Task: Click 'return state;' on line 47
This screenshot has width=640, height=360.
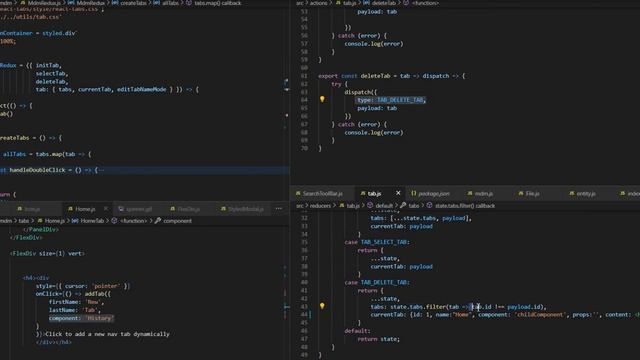Action: pyautogui.click(x=378, y=339)
